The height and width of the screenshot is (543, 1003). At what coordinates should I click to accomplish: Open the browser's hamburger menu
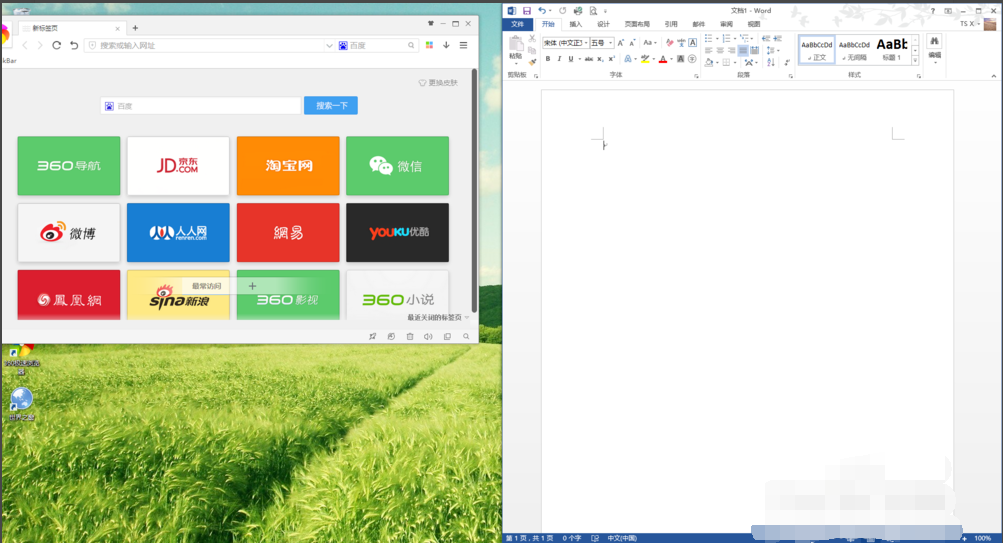tap(463, 45)
